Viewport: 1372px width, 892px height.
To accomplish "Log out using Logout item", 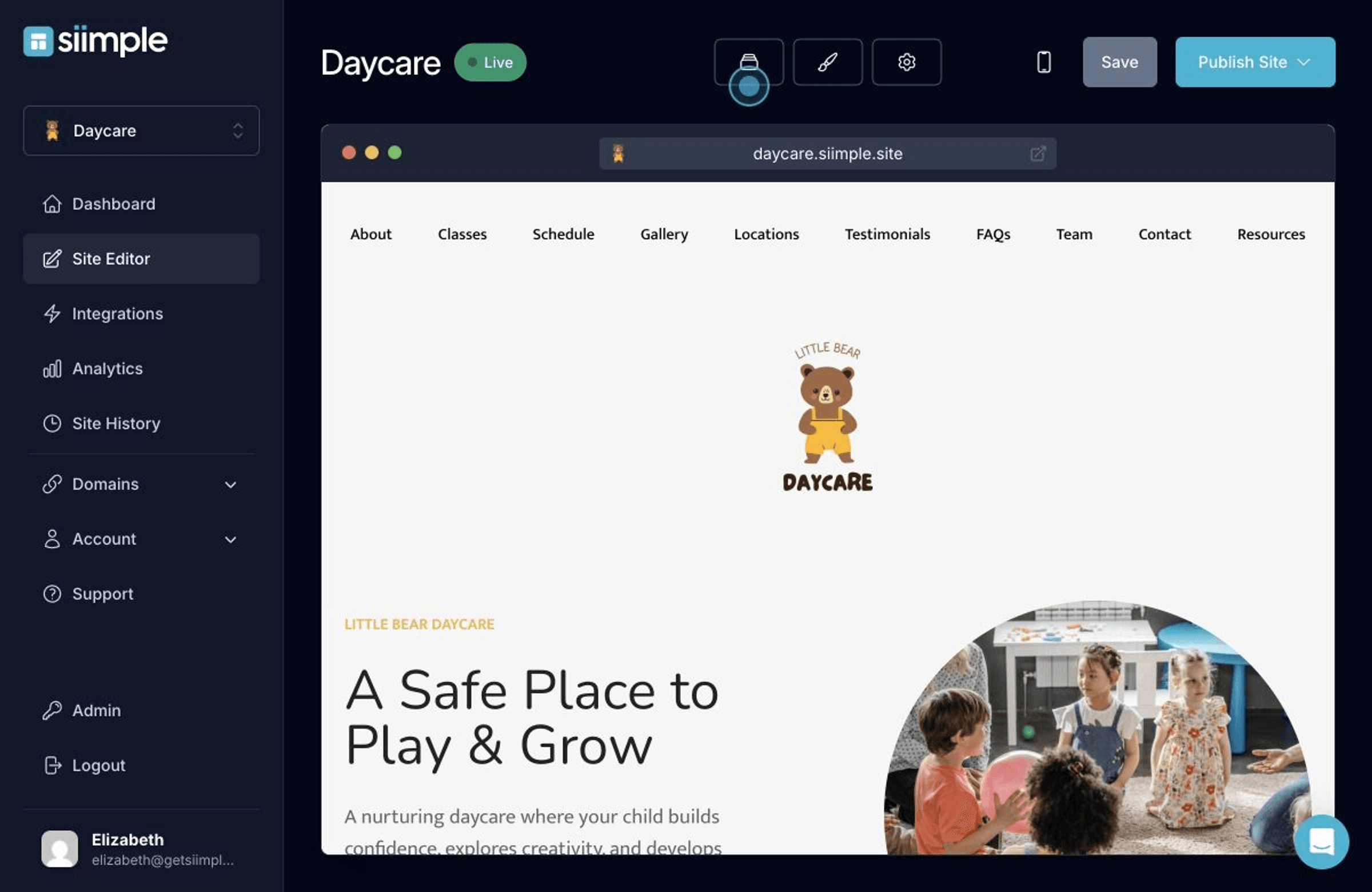I will [141, 764].
